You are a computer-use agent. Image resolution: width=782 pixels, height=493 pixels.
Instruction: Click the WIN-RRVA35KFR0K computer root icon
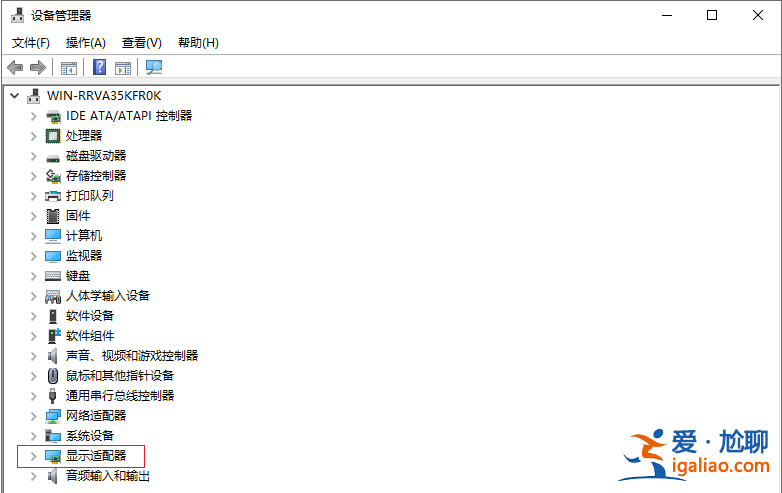(33, 96)
